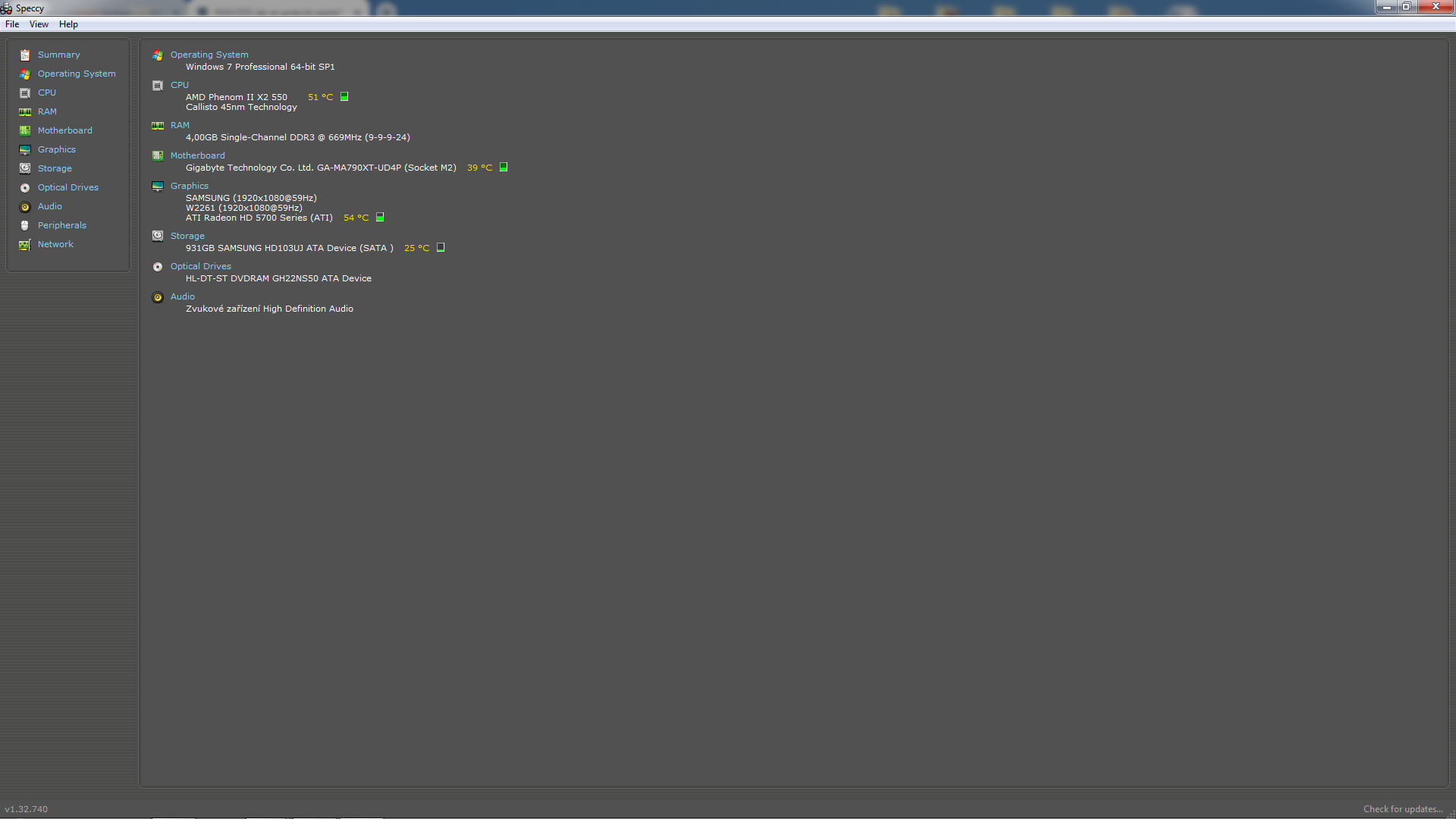
Task: Open the Audio heading link in summary
Action: click(x=183, y=297)
